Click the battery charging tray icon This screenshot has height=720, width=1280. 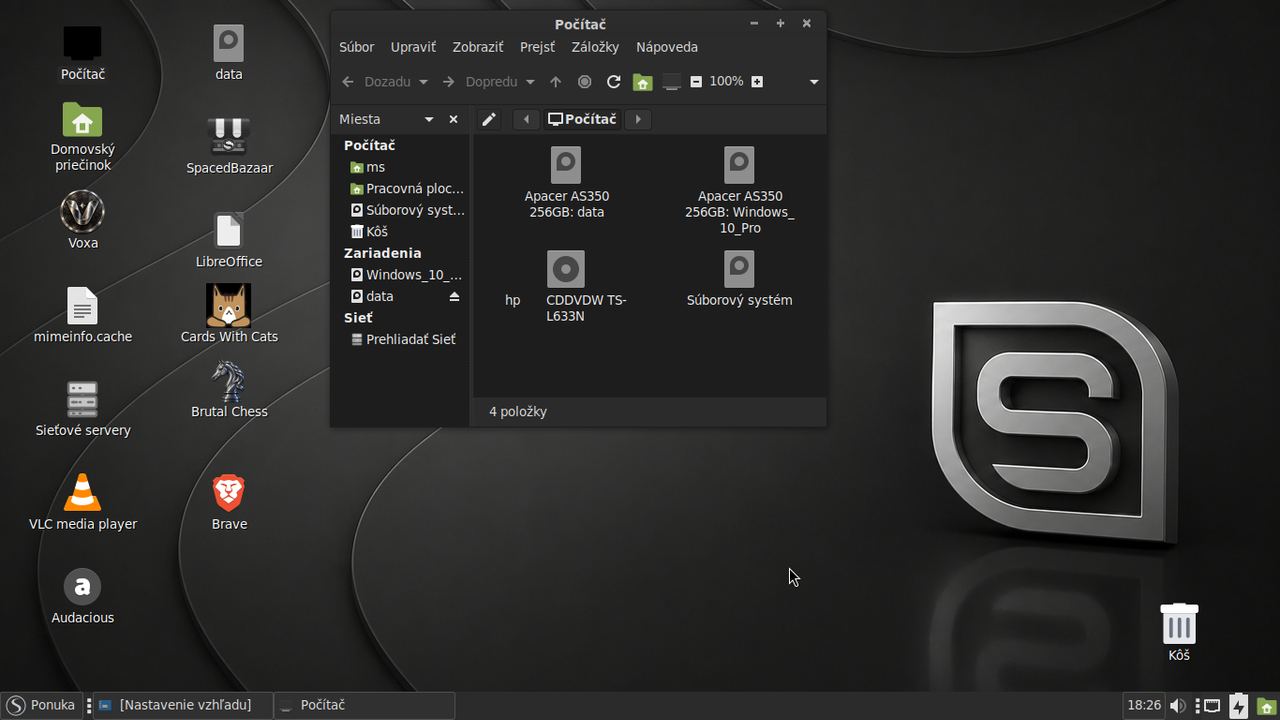coord(1238,706)
